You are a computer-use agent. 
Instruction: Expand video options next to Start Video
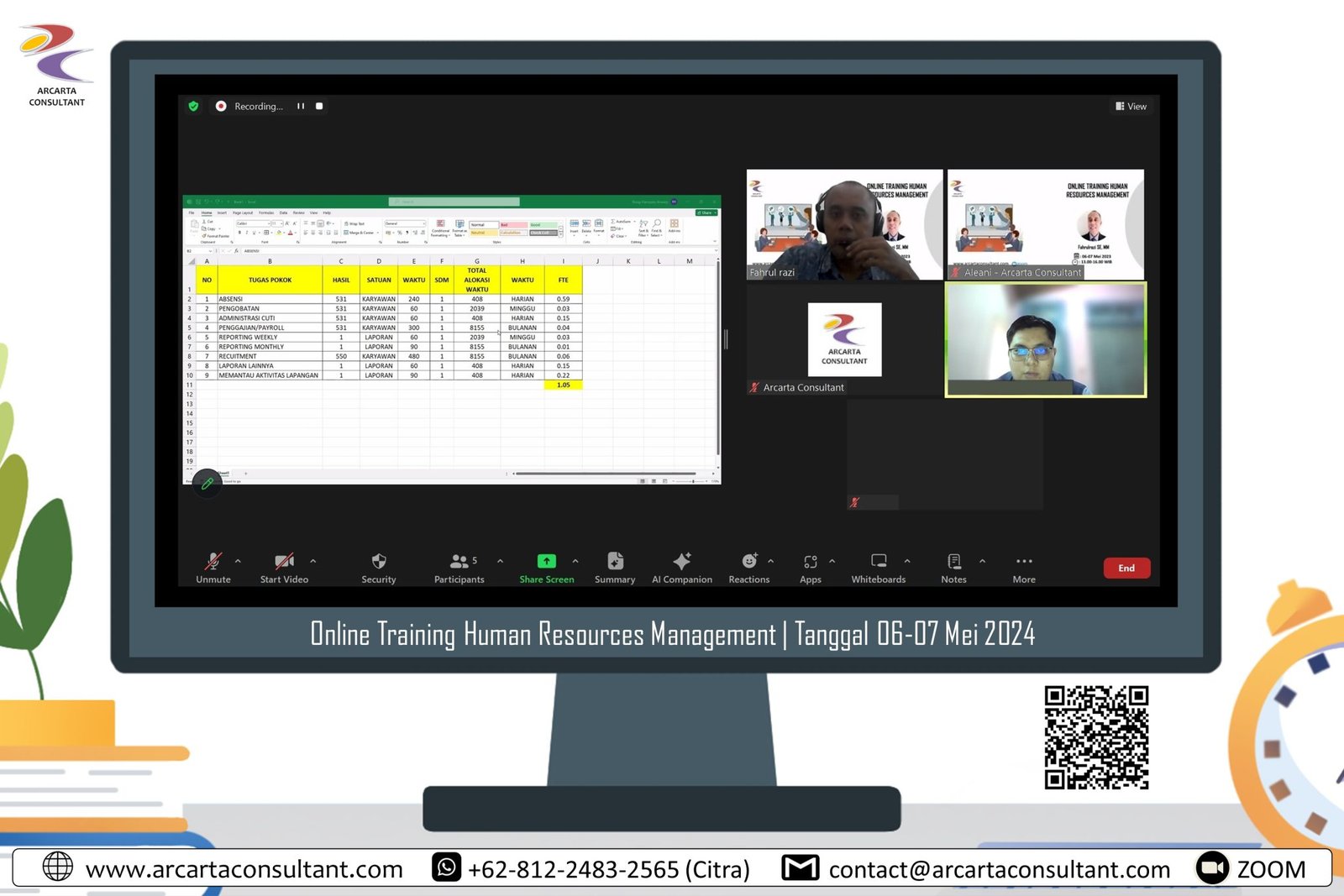pos(313,561)
